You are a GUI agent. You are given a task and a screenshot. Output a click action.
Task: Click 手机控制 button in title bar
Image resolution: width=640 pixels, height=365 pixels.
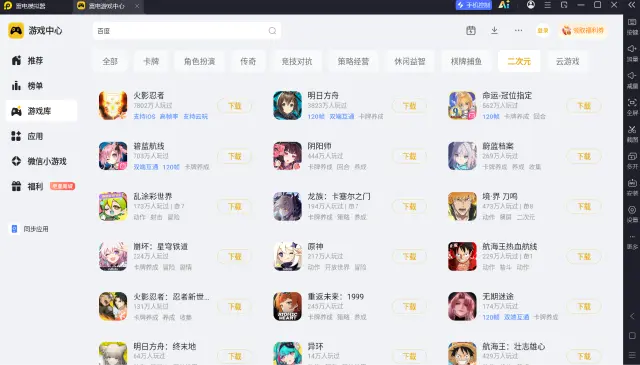[x=474, y=5]
